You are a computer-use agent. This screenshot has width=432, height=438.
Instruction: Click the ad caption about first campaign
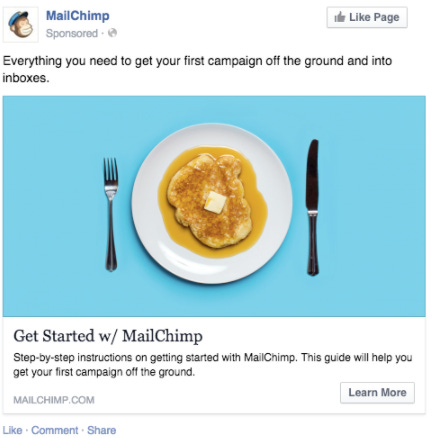[x=197, y=69]
